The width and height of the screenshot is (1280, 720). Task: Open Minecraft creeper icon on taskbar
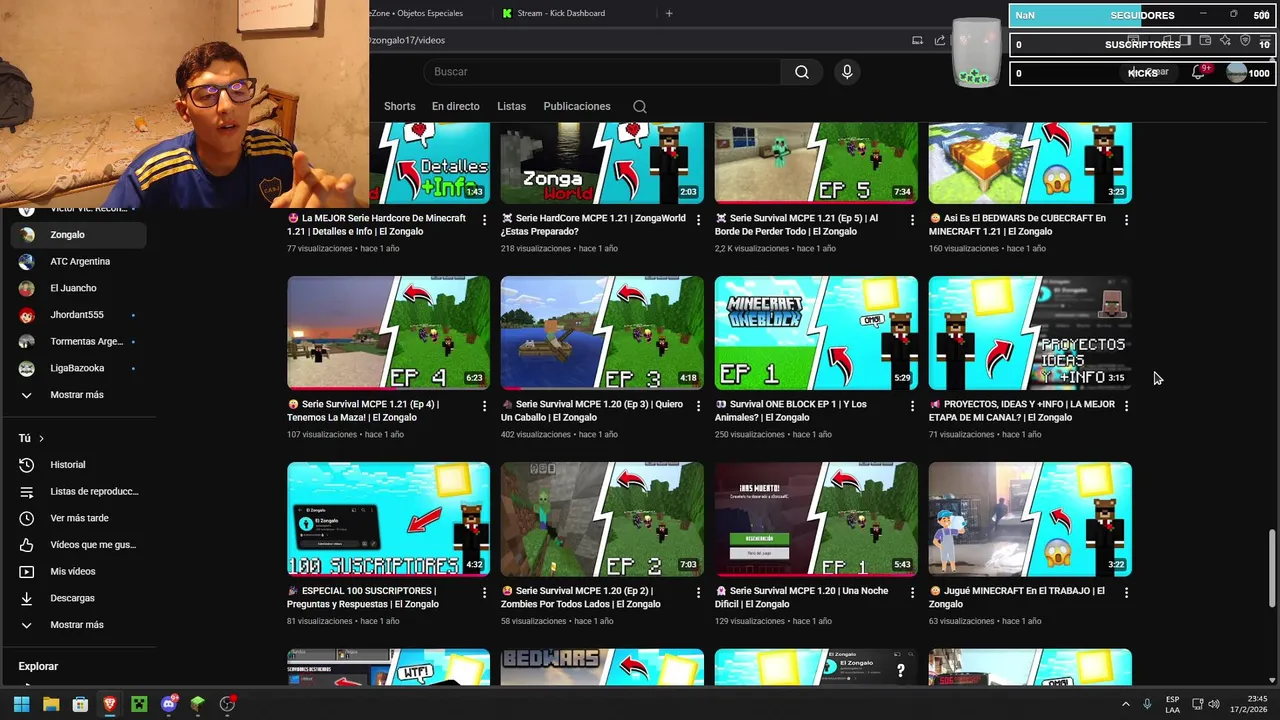coord(139,704)
